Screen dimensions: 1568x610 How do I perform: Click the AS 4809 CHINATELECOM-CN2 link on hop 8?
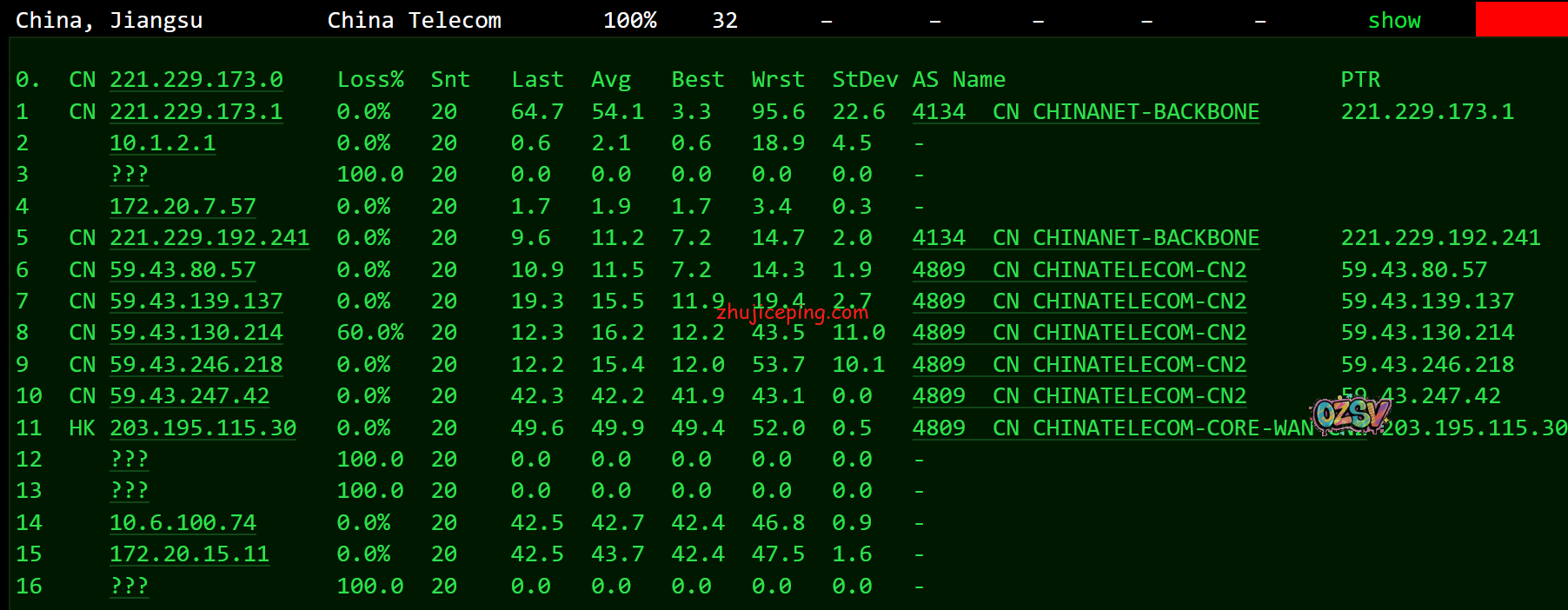coord(1079,333)
